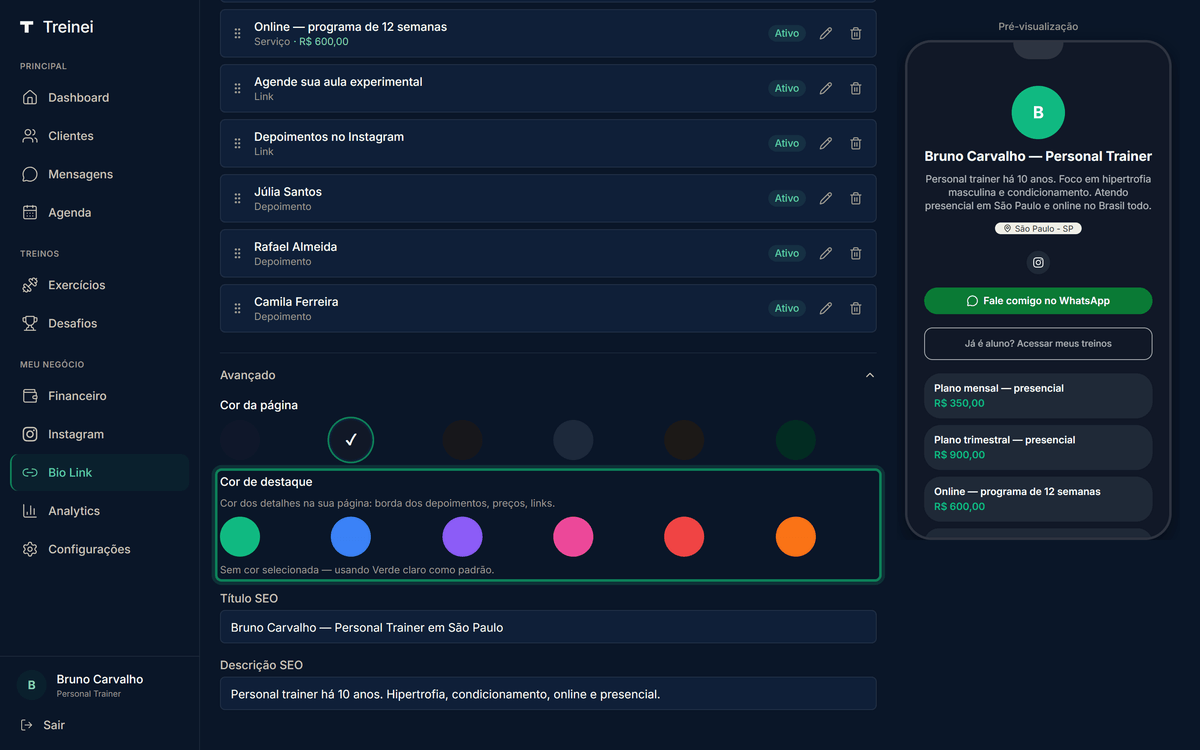This screenshot has height=750, width=1200.
Task: Click the Descrição SEO input field
Action: 548,694
